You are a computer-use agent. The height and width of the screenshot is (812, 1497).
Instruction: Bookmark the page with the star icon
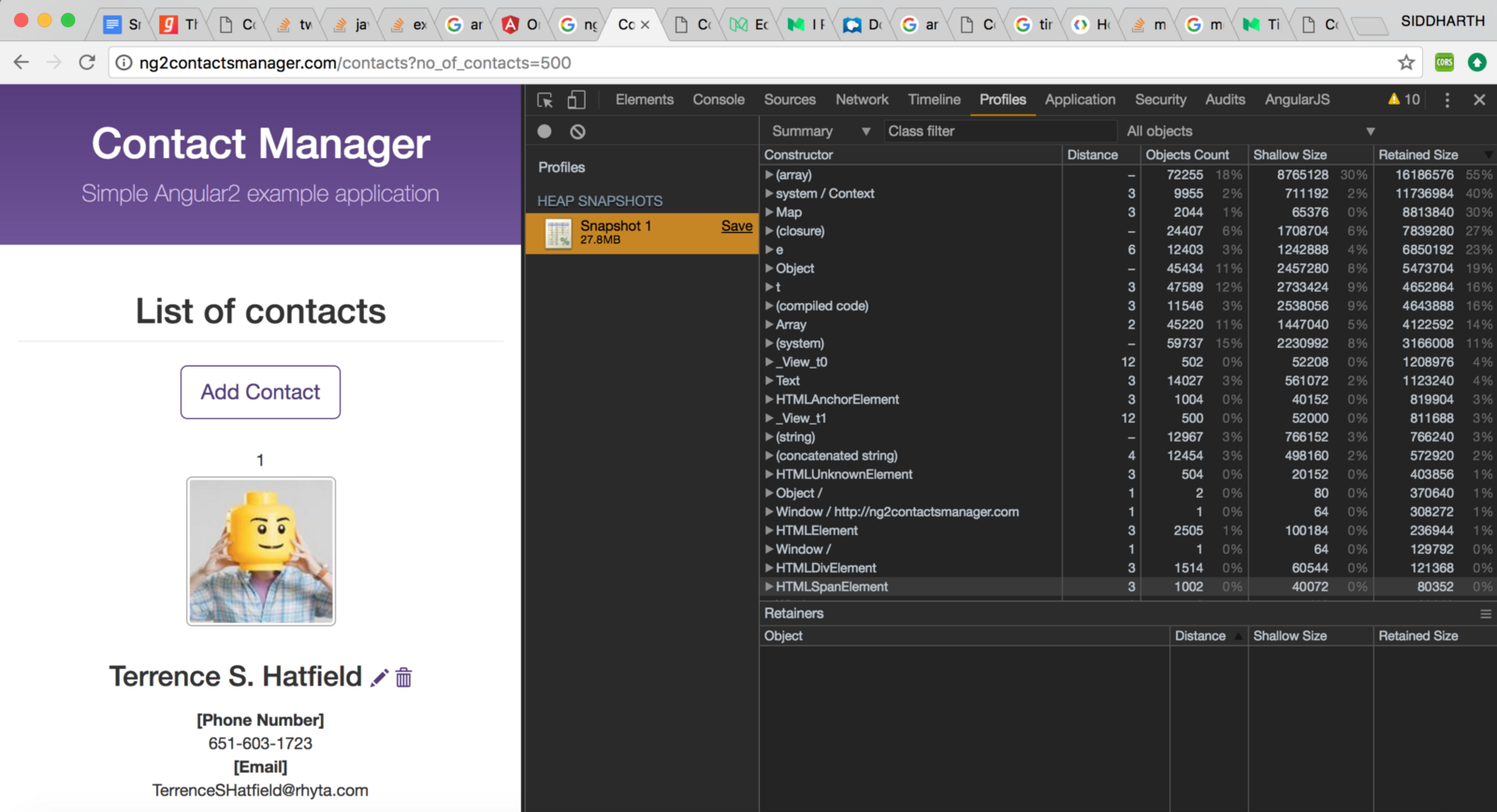tap(1405, 63)
